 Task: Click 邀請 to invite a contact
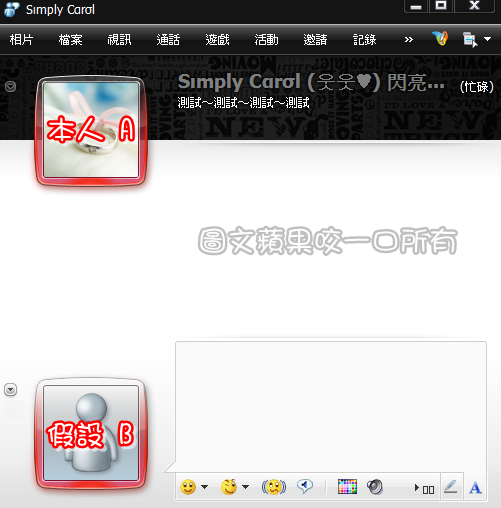[x=315, y=40]
